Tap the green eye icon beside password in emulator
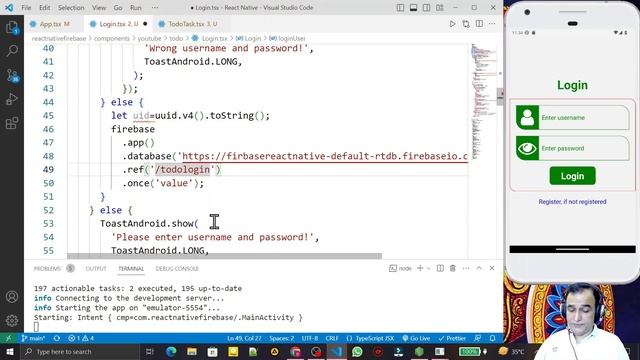Image resolution: width=640 pixels, height=360 pixels. click(x=527, y=148)
